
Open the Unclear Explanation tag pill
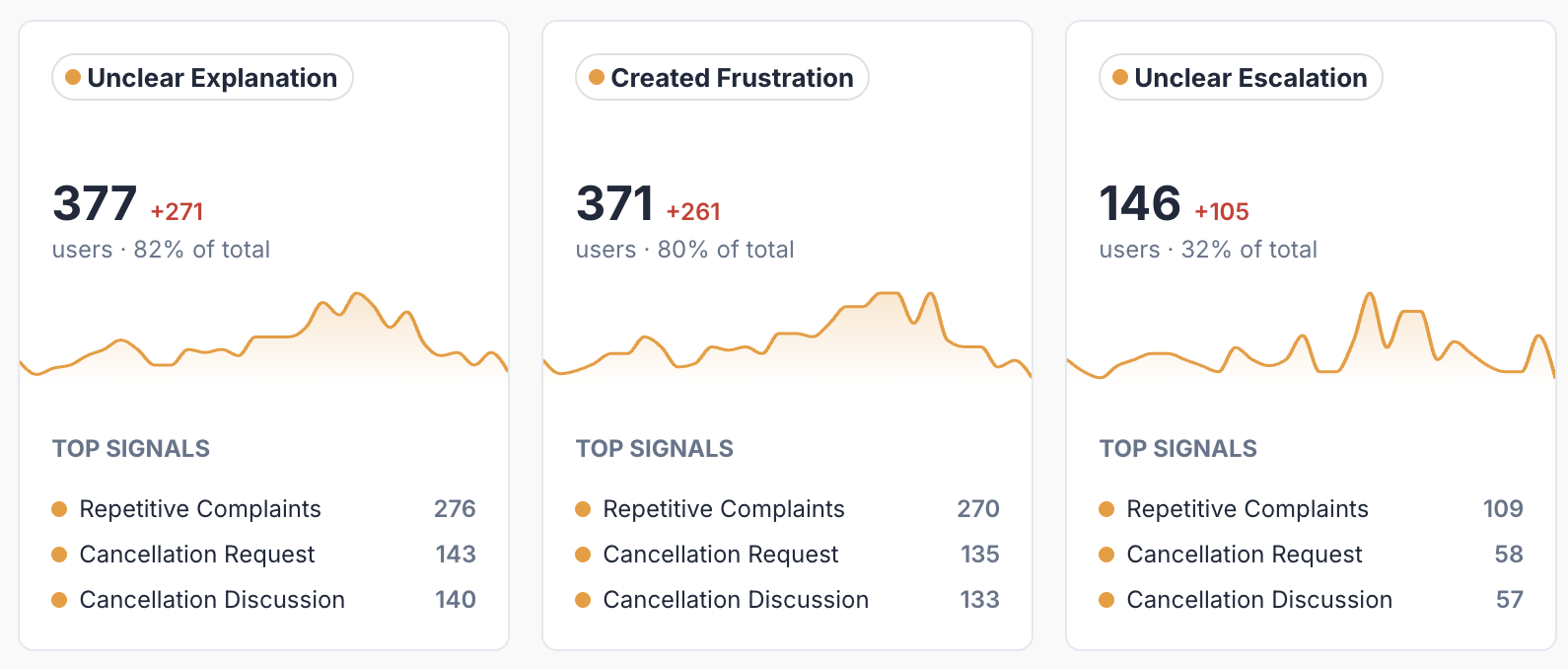pos(202,77)
